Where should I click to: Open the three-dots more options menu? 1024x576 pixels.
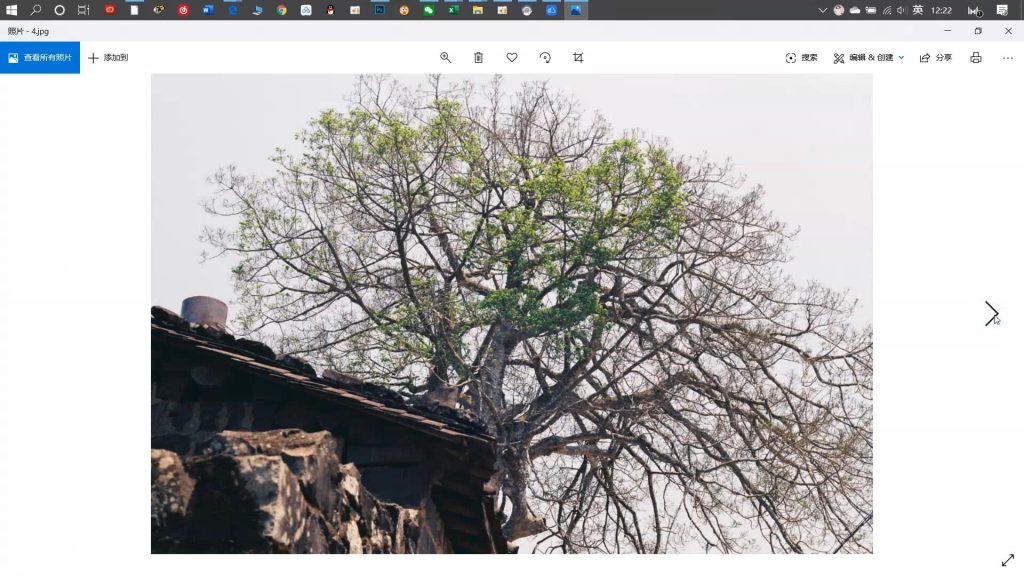1008,57
